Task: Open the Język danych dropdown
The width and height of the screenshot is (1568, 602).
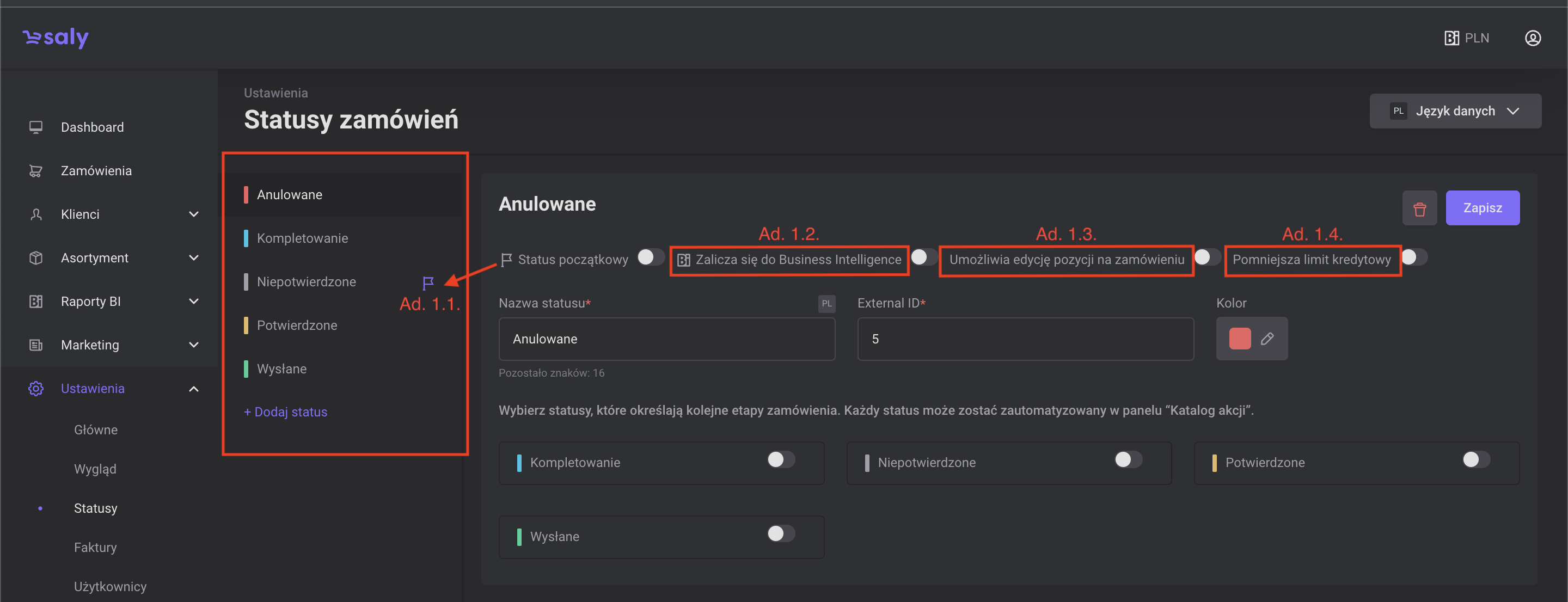Action: pos(1455,111)
